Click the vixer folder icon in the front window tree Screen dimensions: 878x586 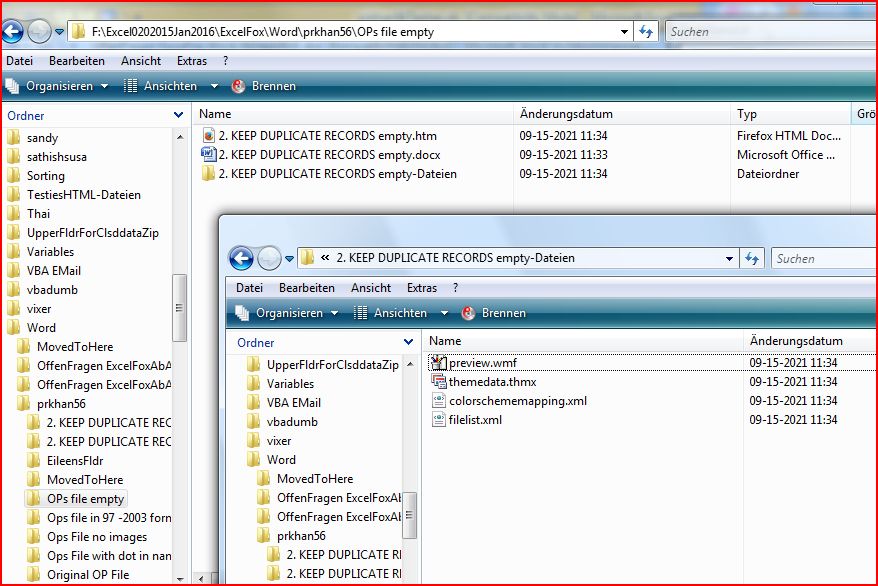pyautogui.click(x=254, y=441)
